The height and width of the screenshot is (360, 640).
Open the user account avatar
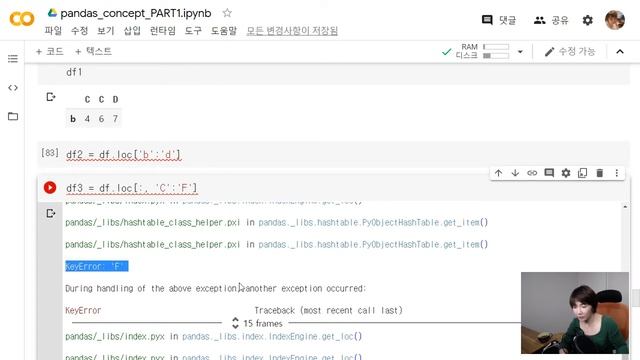[x=615, y=20]
